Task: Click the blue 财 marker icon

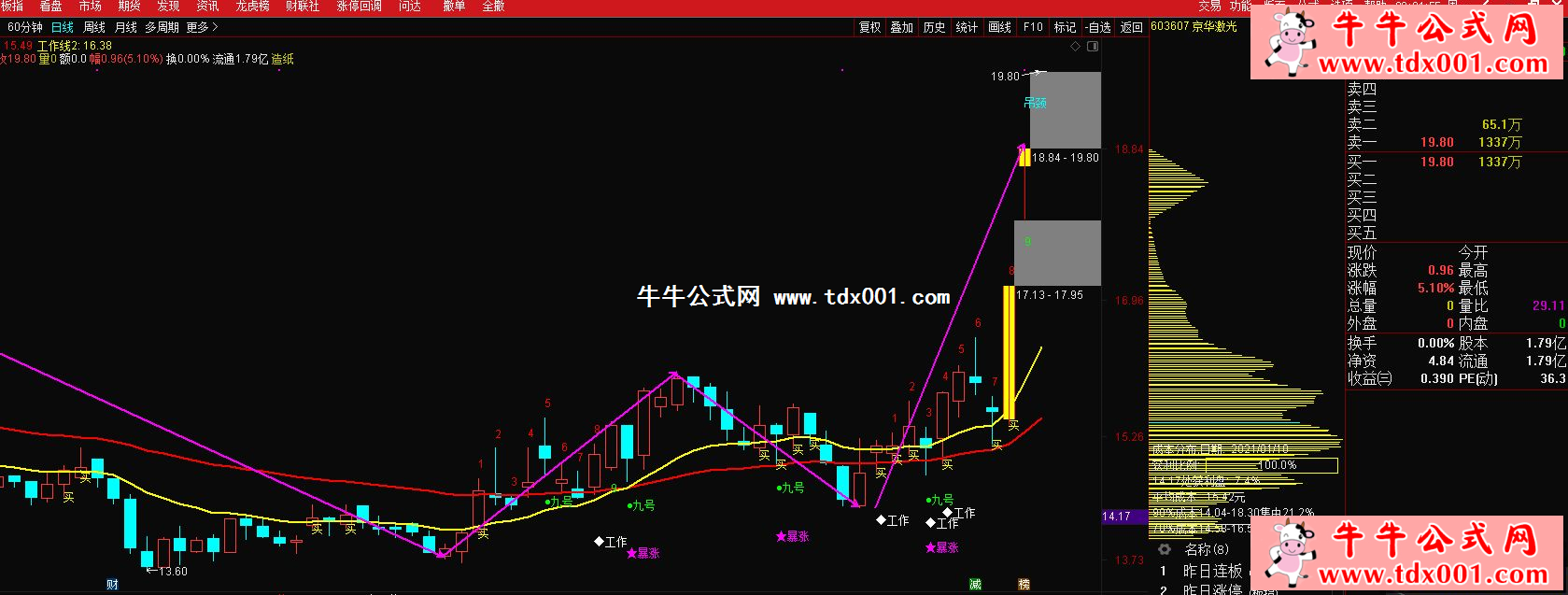Action: 112,585
